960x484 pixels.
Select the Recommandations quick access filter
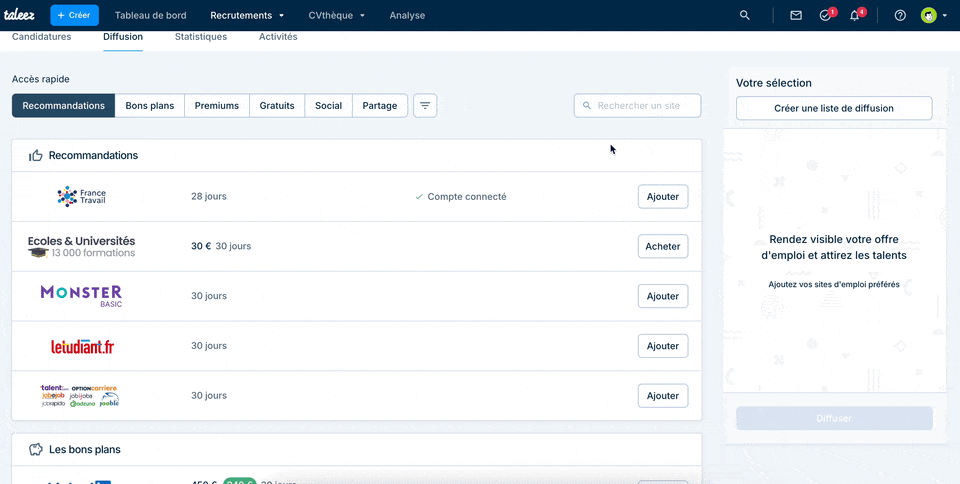pos(64,105)
